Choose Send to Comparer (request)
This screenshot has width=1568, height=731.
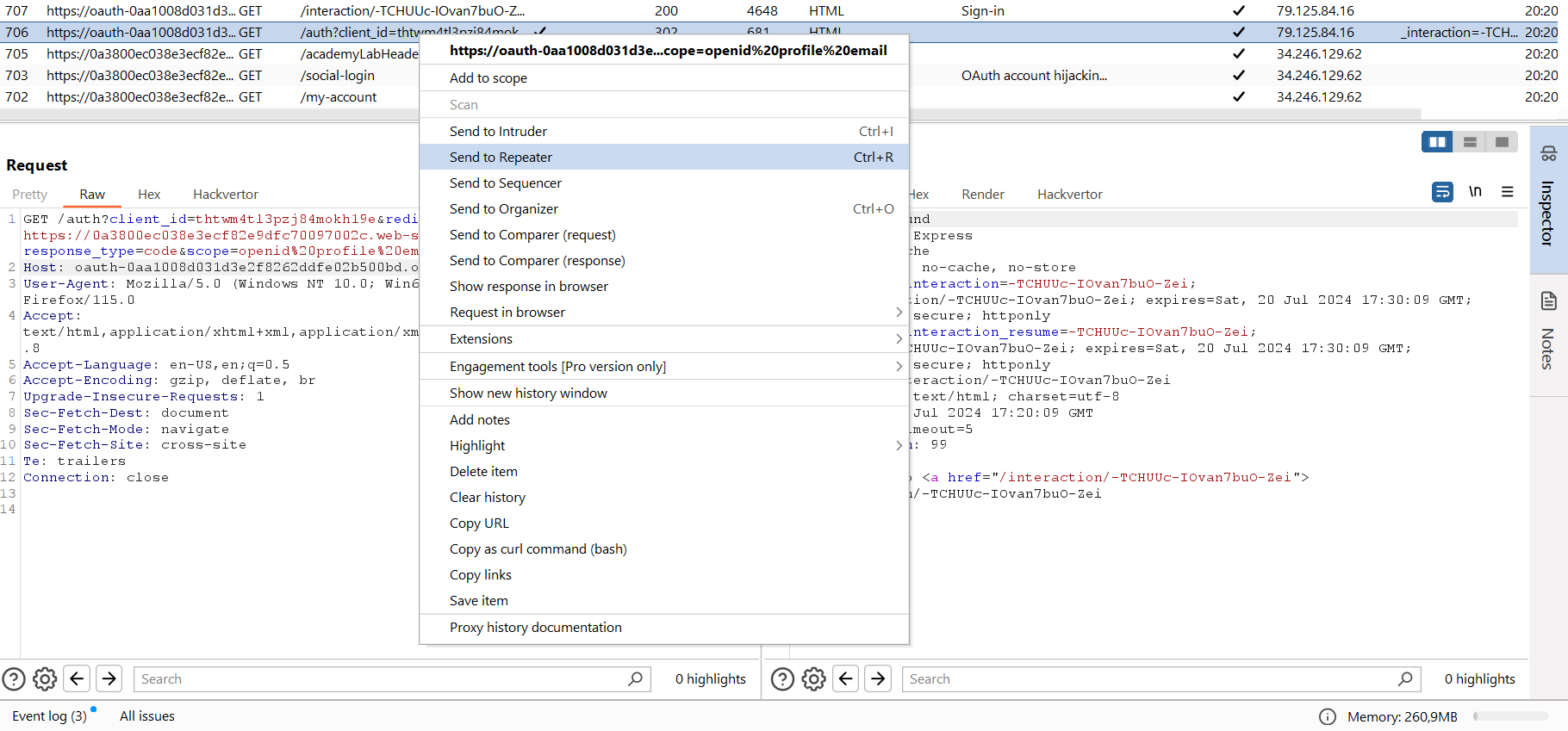click(663, 235)
